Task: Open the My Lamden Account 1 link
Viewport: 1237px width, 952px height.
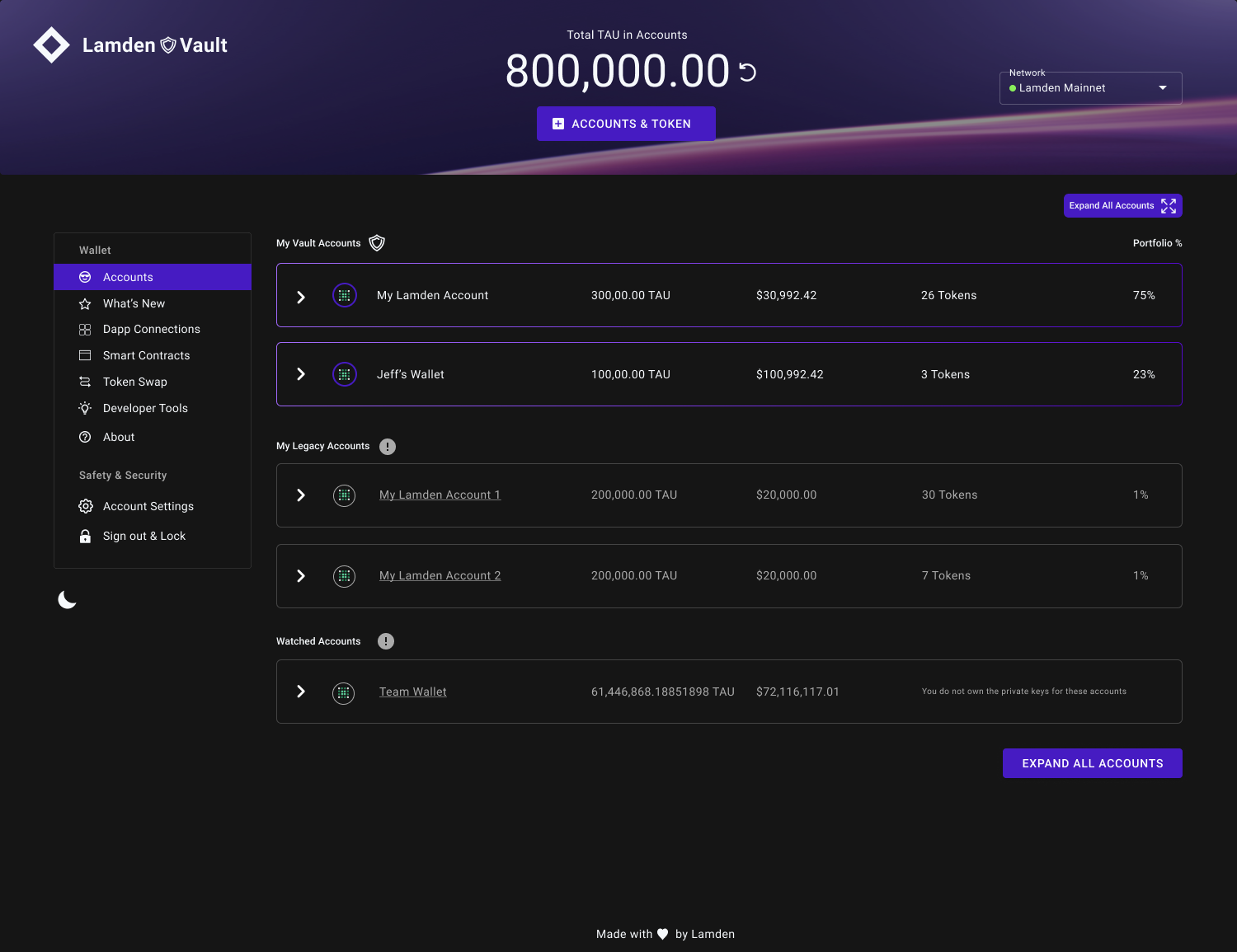Action: [x=440, y=495]
